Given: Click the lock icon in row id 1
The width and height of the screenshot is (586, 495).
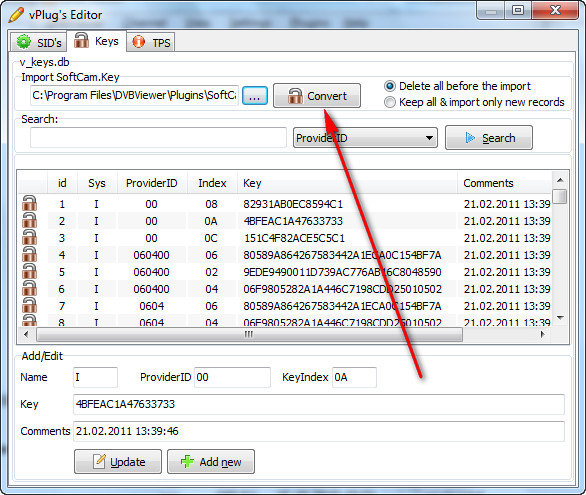Looking at the screenshot, I should tap(30, 204).
